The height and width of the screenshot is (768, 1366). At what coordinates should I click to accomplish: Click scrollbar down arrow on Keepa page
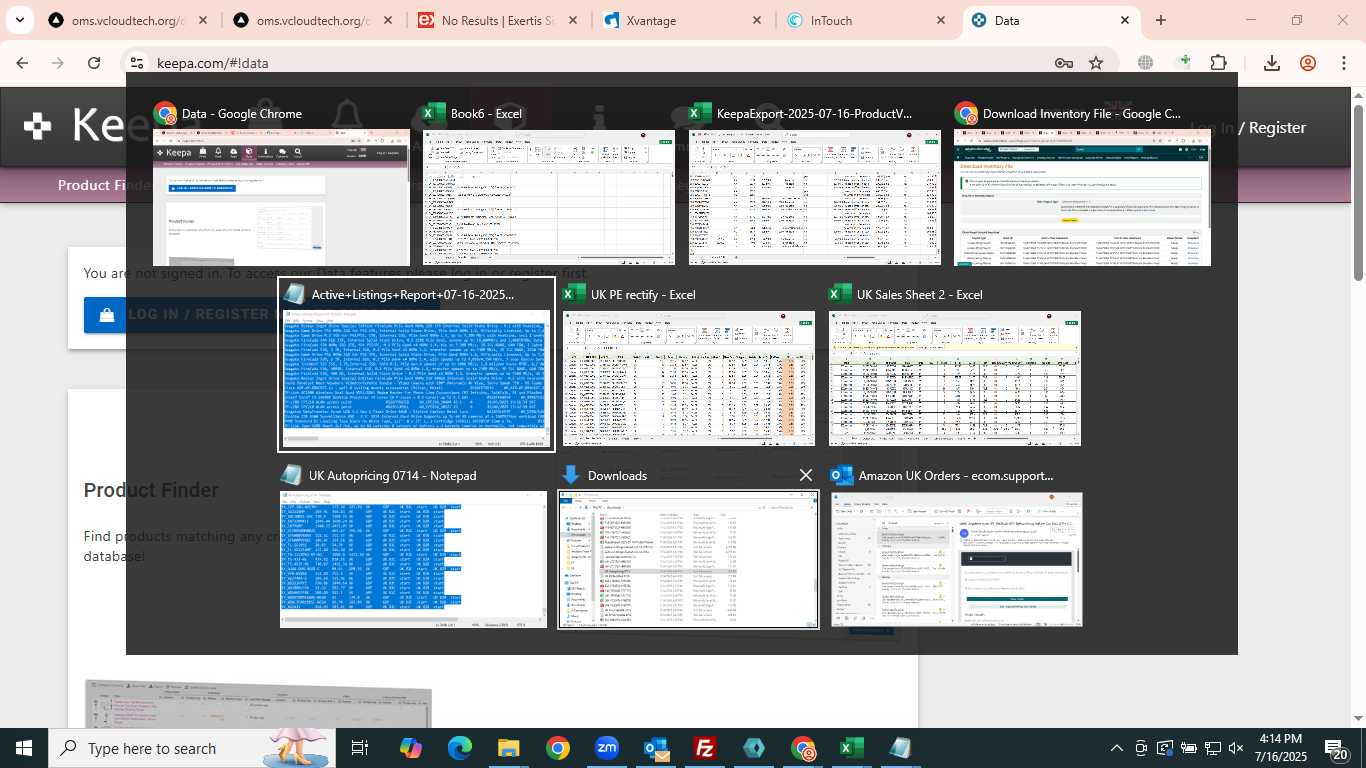point(1358,718)
